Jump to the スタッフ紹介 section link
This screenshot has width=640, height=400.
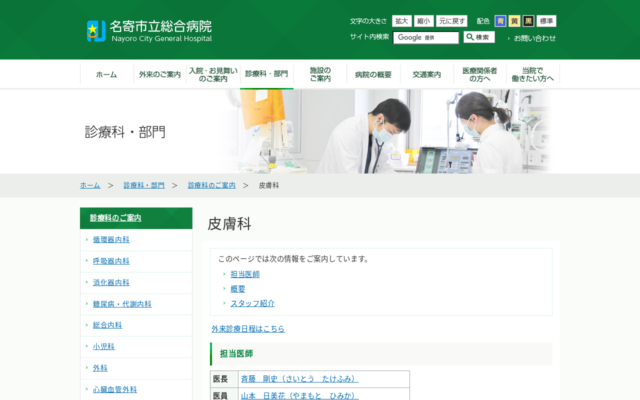(x=252, y=303)
